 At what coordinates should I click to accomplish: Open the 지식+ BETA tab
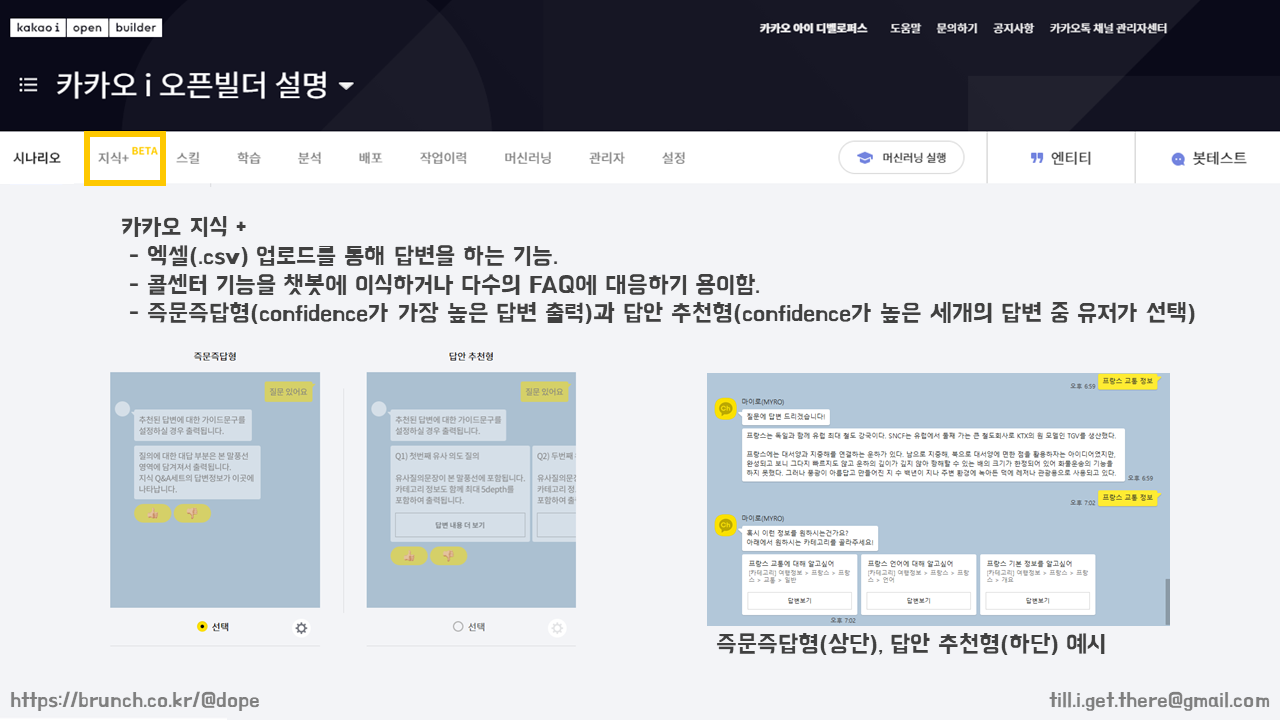(x=125, y=158)
